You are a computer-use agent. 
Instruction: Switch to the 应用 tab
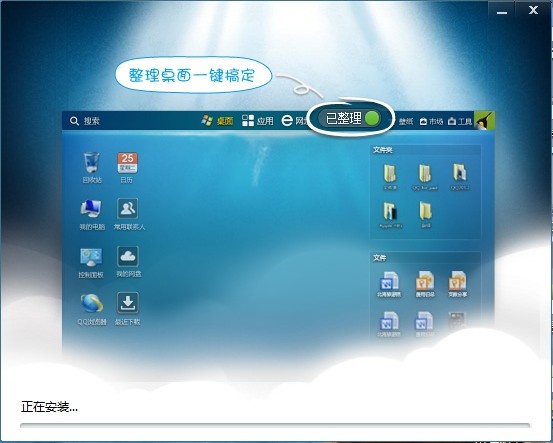point(258,121)
